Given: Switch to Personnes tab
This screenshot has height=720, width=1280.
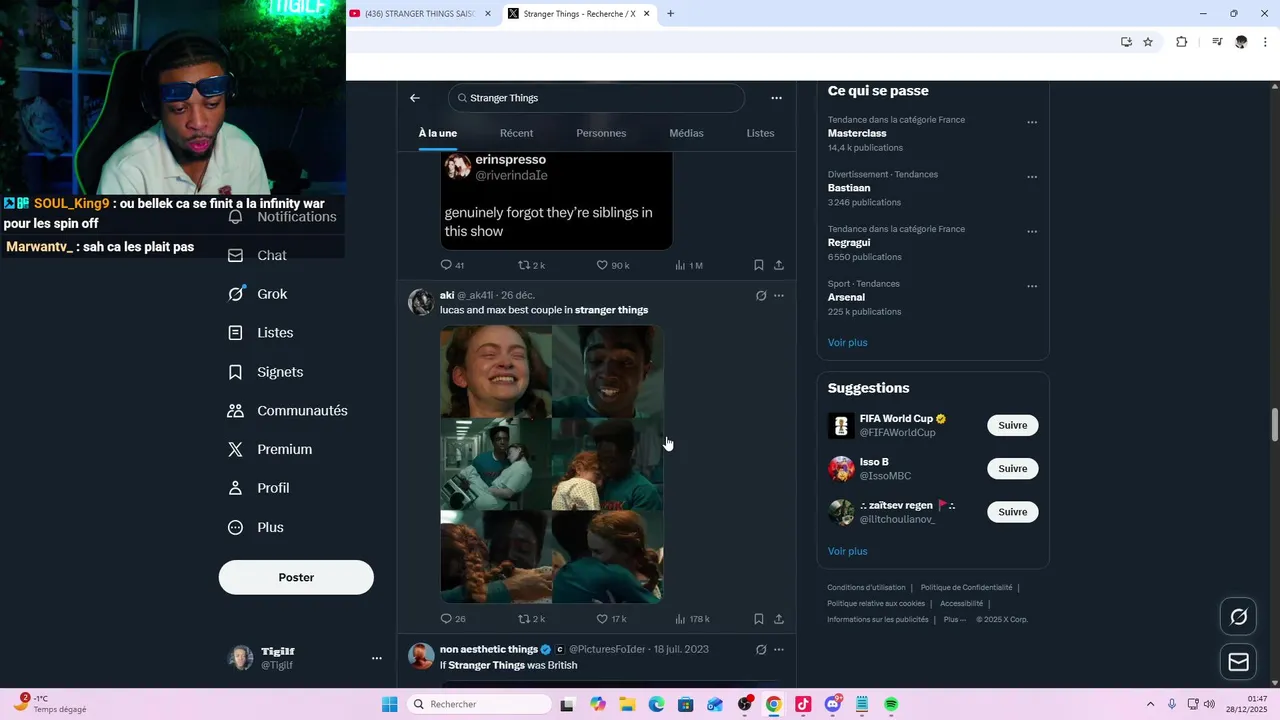Looking at the screenshot, I should click(601, 133).
